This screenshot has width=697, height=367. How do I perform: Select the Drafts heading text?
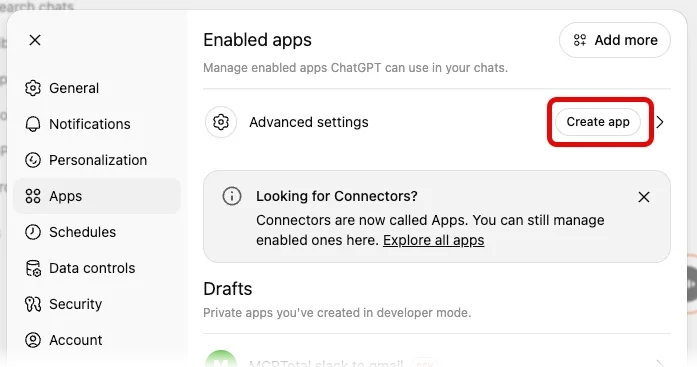click(x=228, y=289)
